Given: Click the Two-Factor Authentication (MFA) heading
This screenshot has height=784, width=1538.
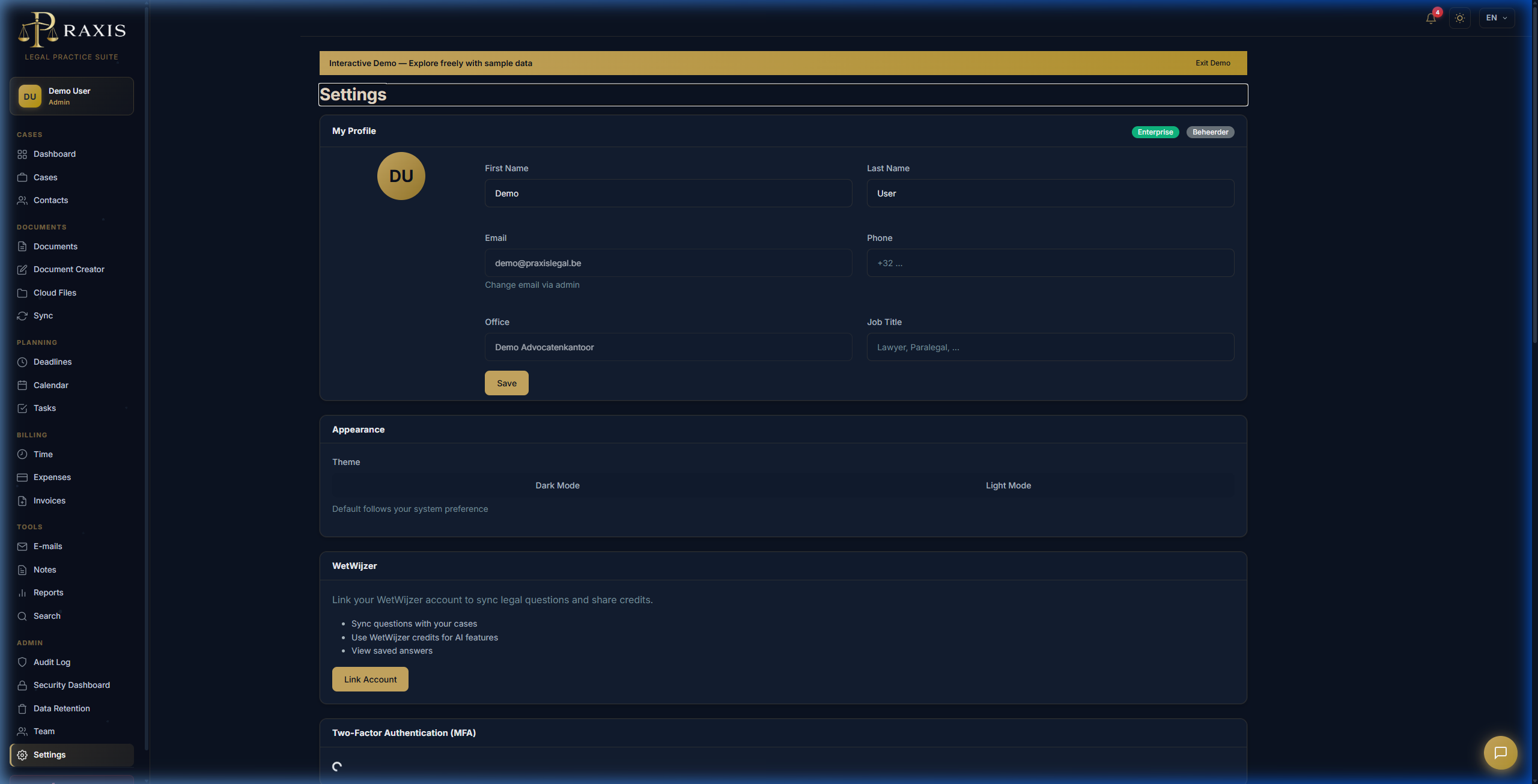Looking at the screenshot, I should click(404, 733).
